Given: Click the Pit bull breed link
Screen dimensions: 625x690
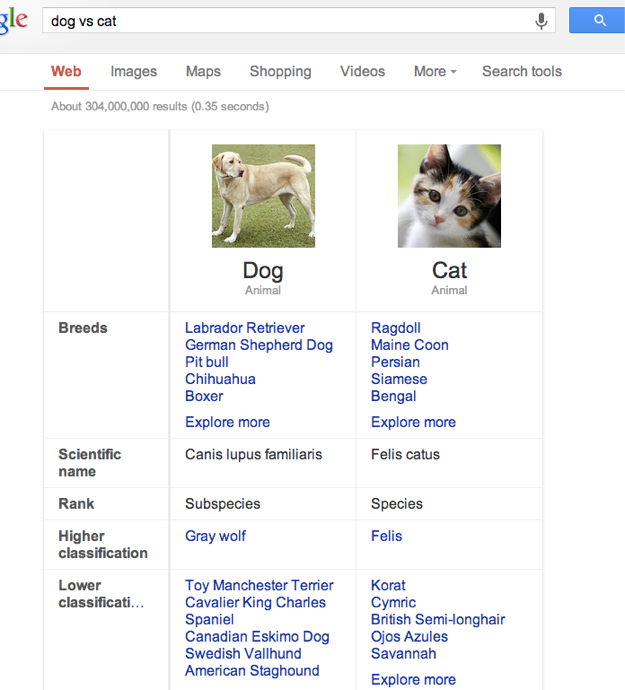Looking at the screenshot, I should (206, 362).
